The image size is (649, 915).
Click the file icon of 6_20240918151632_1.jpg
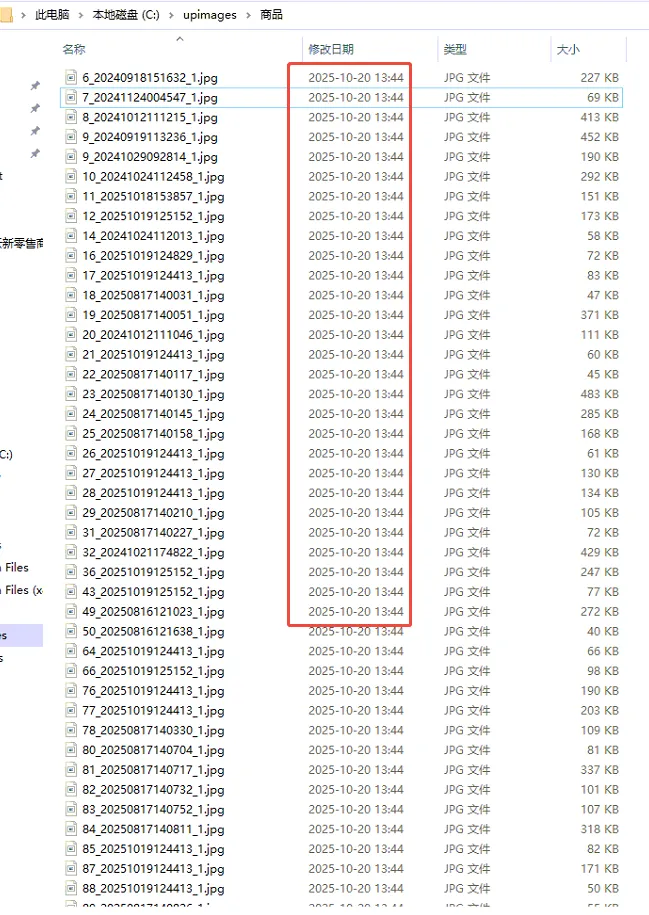[x=71, y=77]
